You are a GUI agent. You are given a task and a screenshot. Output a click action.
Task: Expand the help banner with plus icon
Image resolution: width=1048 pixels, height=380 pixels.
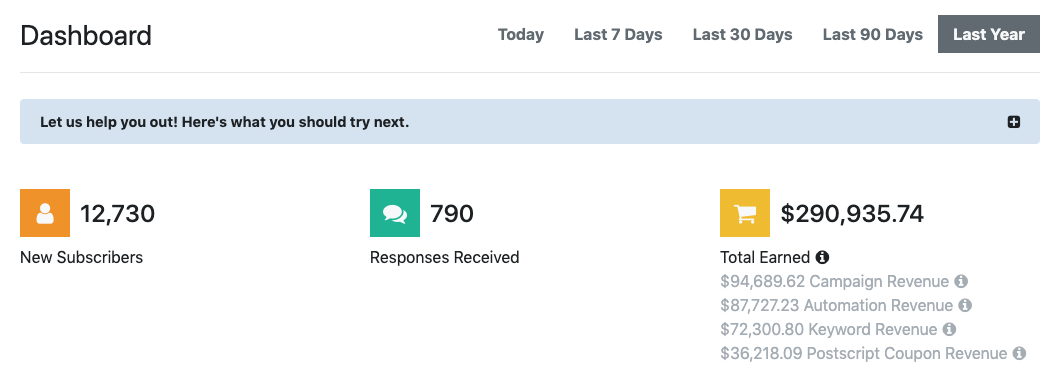pos(1014,122)
